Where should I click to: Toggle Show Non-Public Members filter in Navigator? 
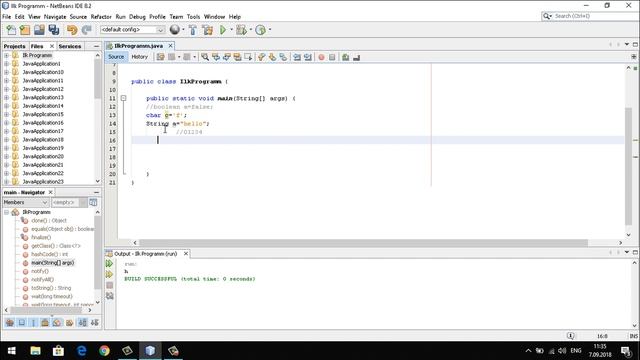tap(45, 322)
